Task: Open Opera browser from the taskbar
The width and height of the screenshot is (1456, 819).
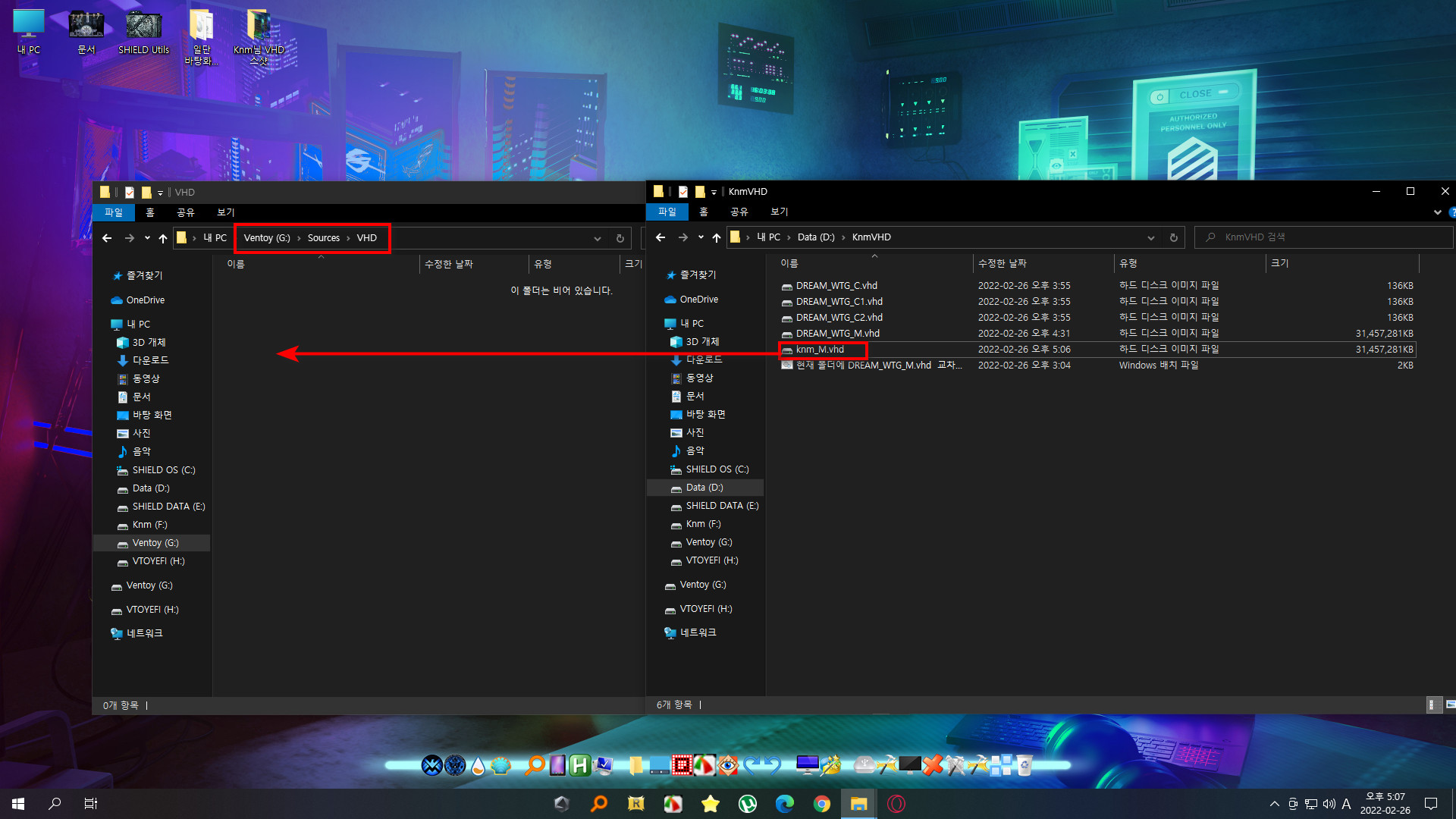Action: [x=896, y=804]
